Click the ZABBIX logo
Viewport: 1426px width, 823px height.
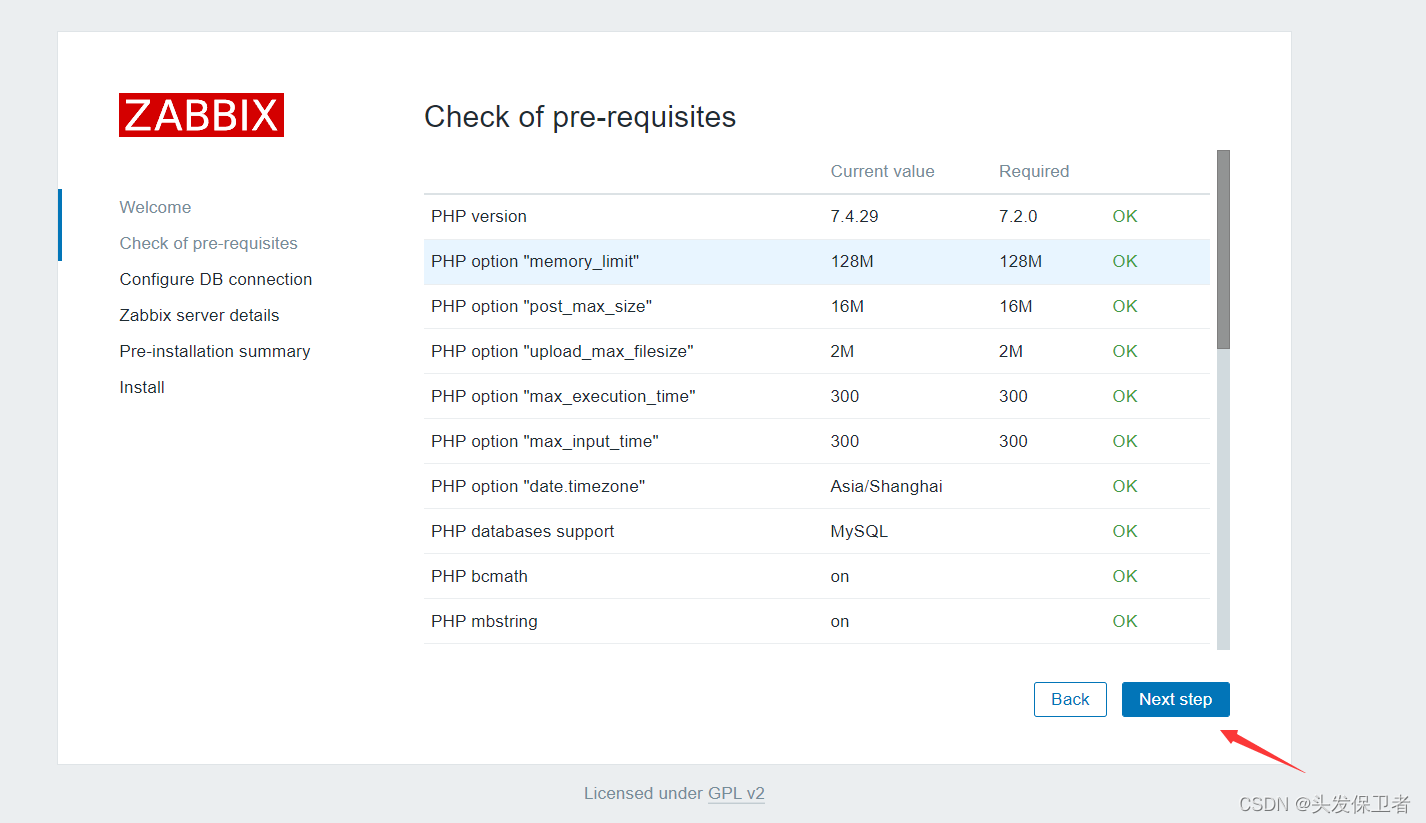(201, 115)
